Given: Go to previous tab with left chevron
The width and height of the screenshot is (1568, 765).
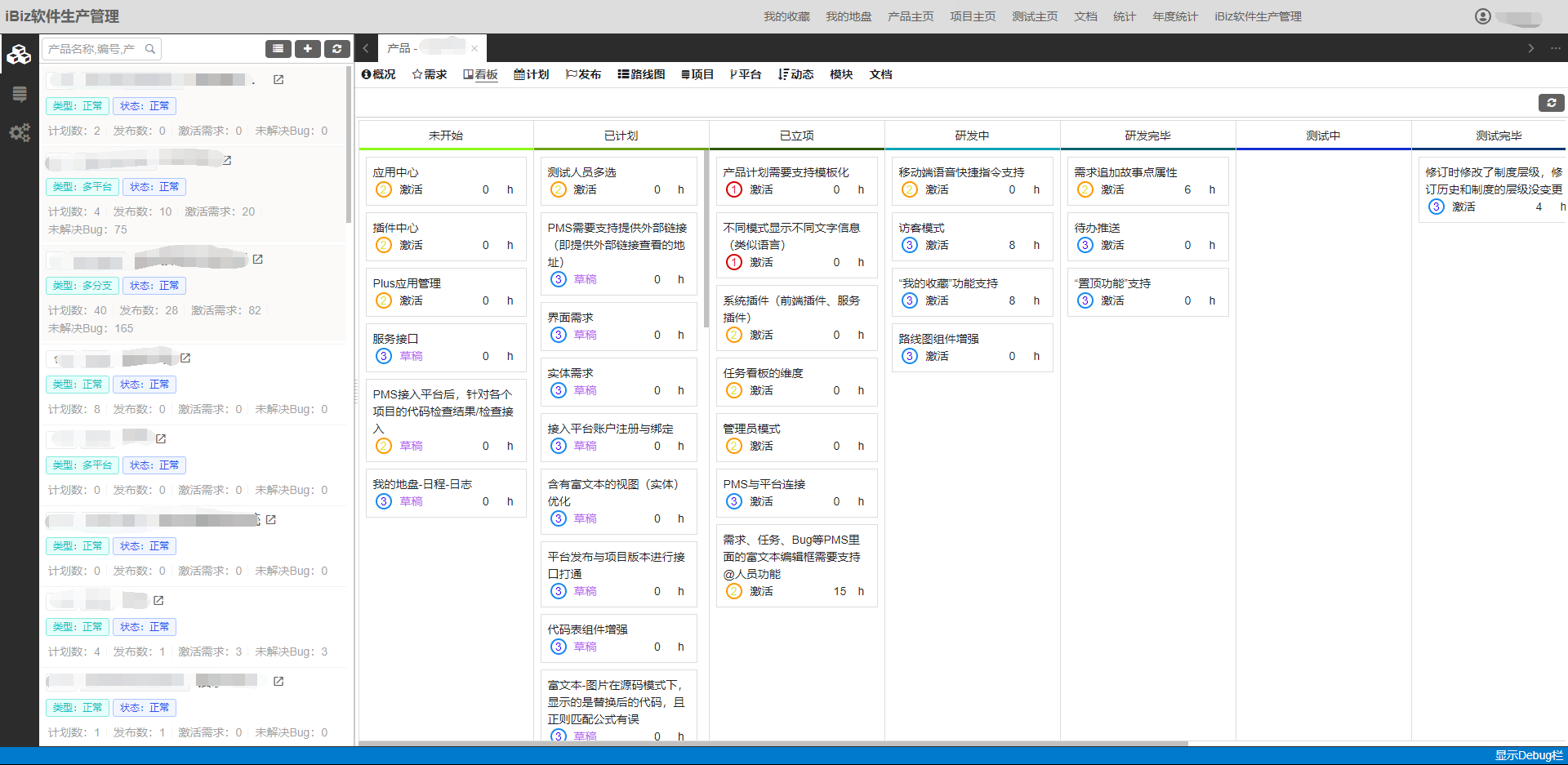Looking at the screenshot, I should pos(366,48).
